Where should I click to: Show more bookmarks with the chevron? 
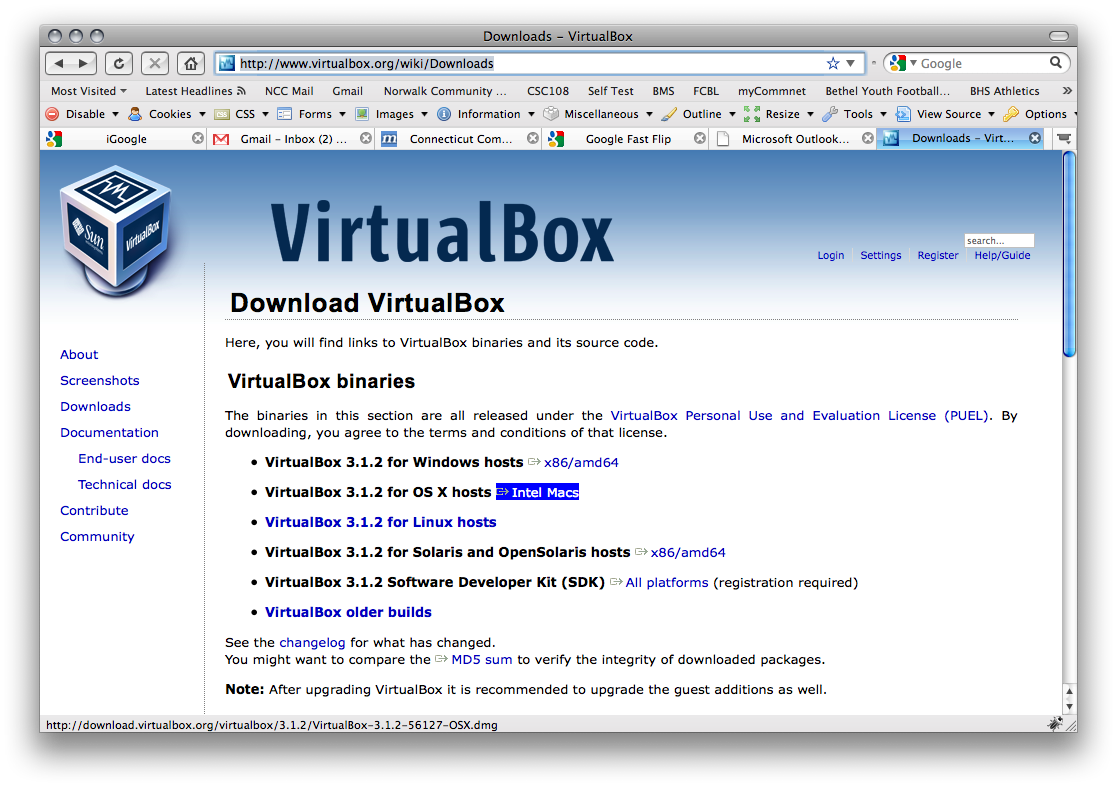[x=1067, y=90]
